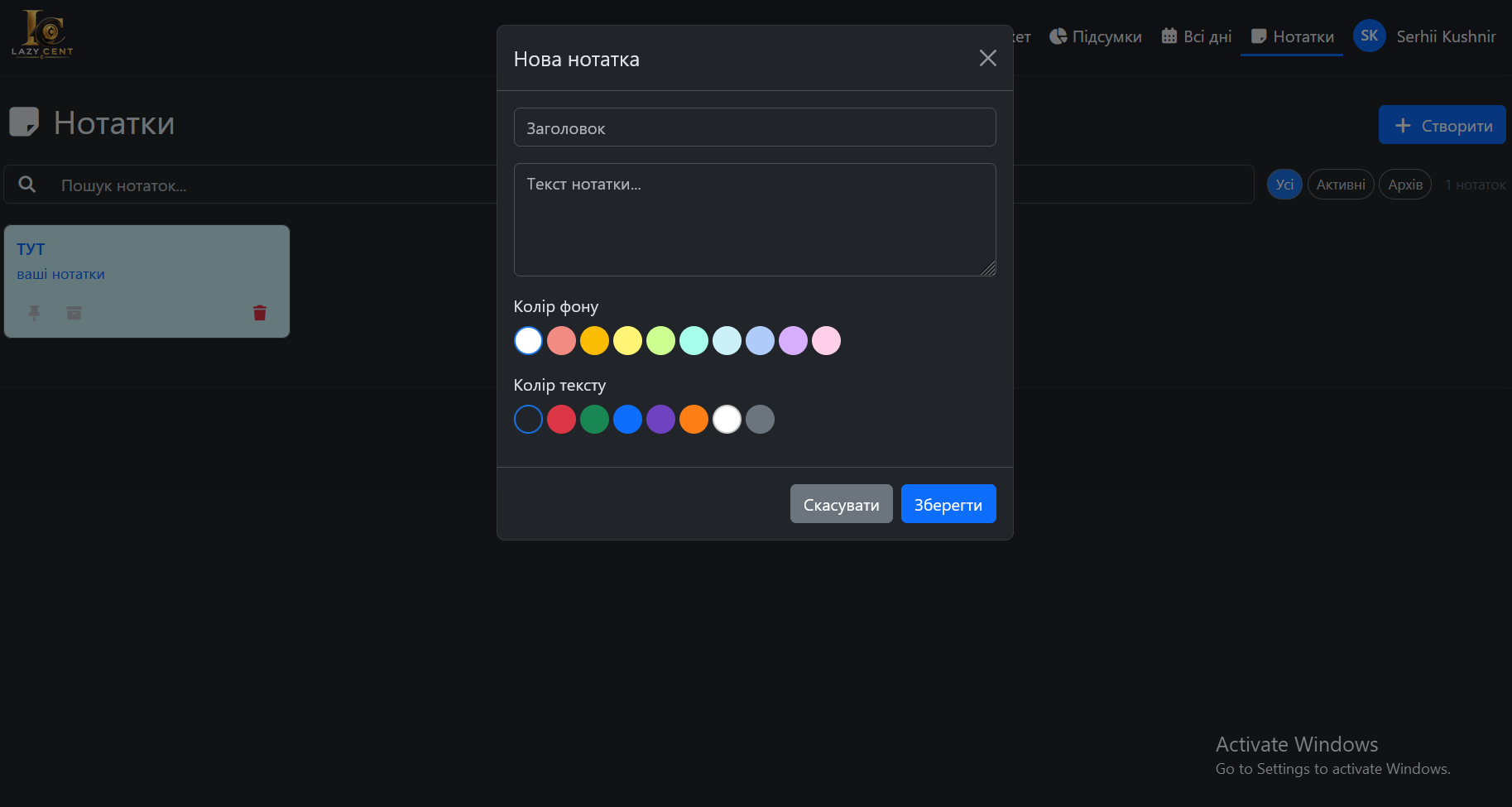Click the SK user avatar
The image size is (1512, 807).
[1369, 36]
